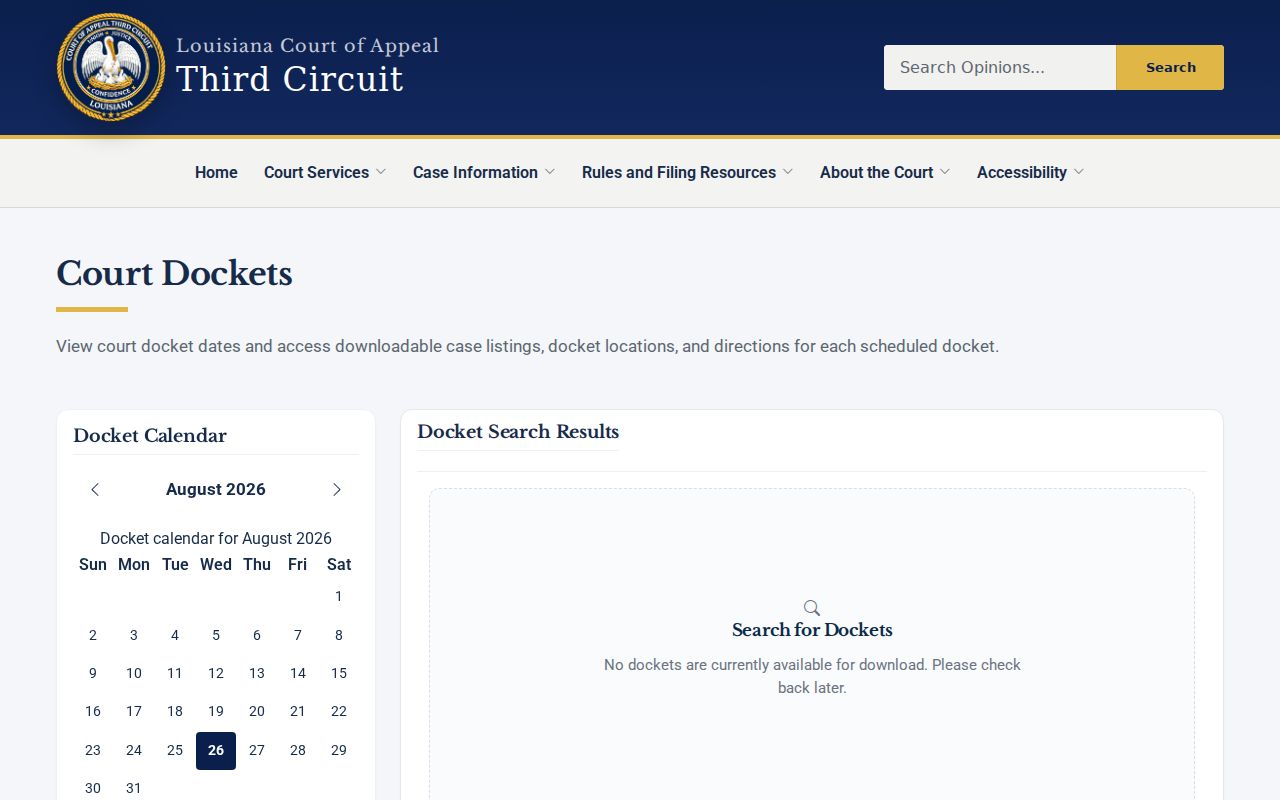Viewport: 1280px width, 800px height.
Task: Select August 28 on the calendar
Action: coord(298,750)
